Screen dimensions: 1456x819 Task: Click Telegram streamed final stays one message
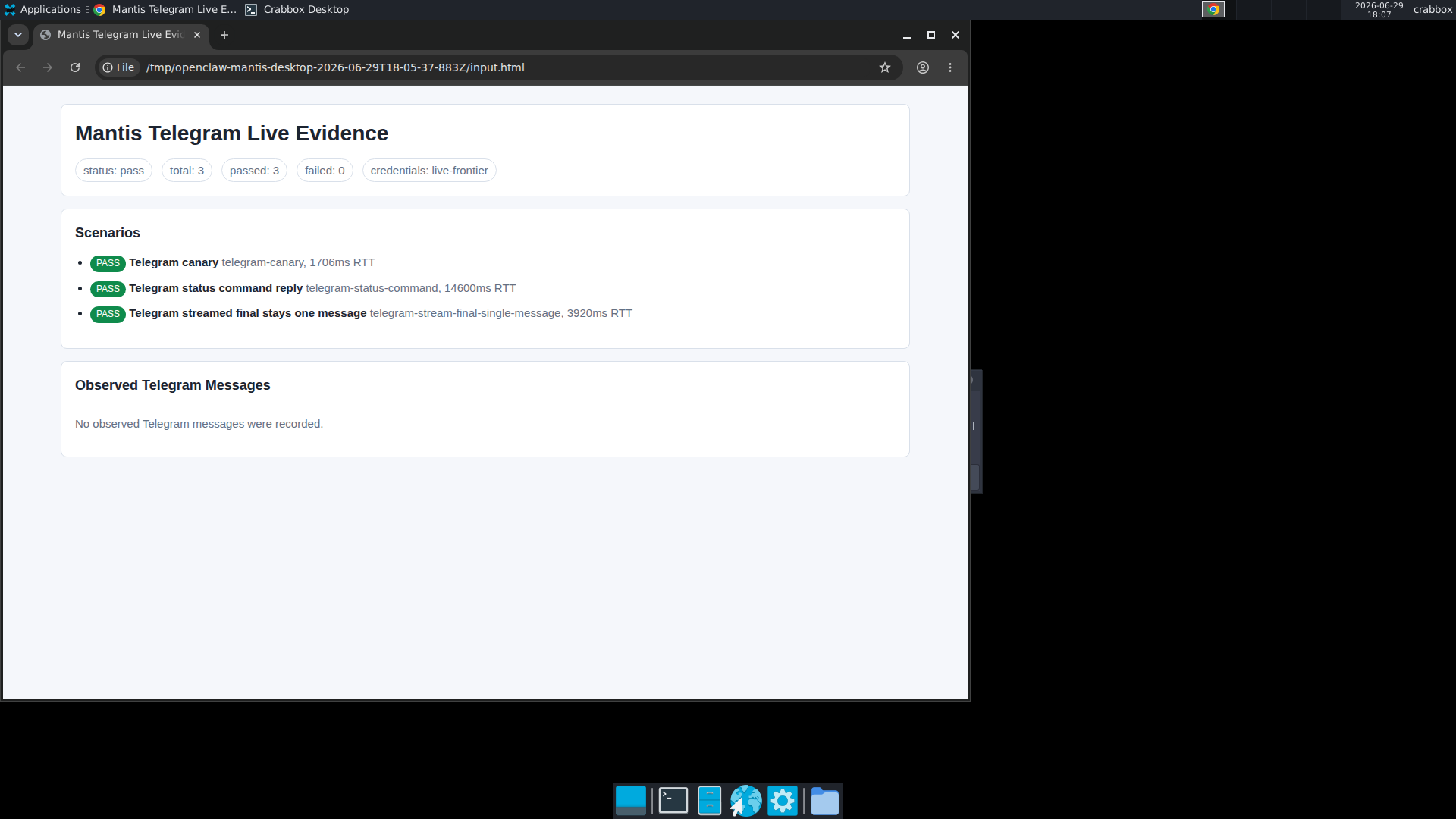(x=247, y=313)
